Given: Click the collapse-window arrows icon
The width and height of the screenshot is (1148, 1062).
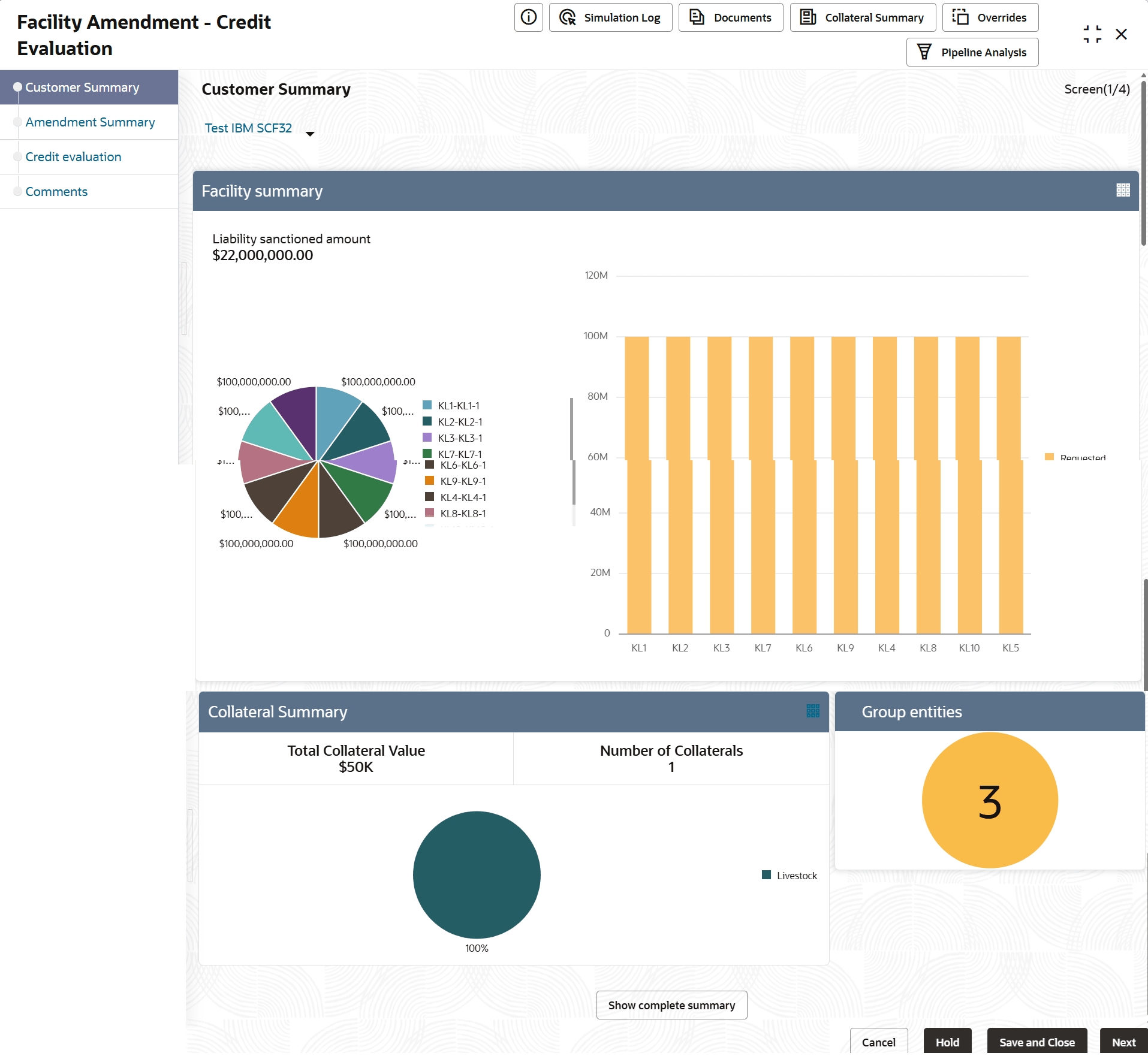Looking at the screenshot, I should 1092,34.
